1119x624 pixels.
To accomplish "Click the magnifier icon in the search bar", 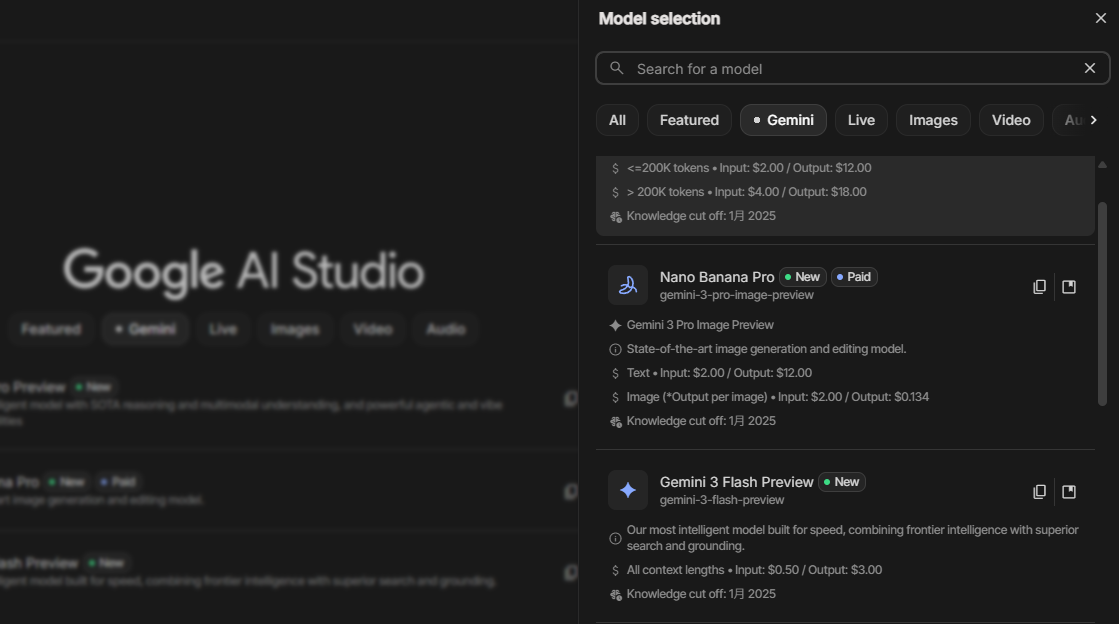I will tap(617, 68).
